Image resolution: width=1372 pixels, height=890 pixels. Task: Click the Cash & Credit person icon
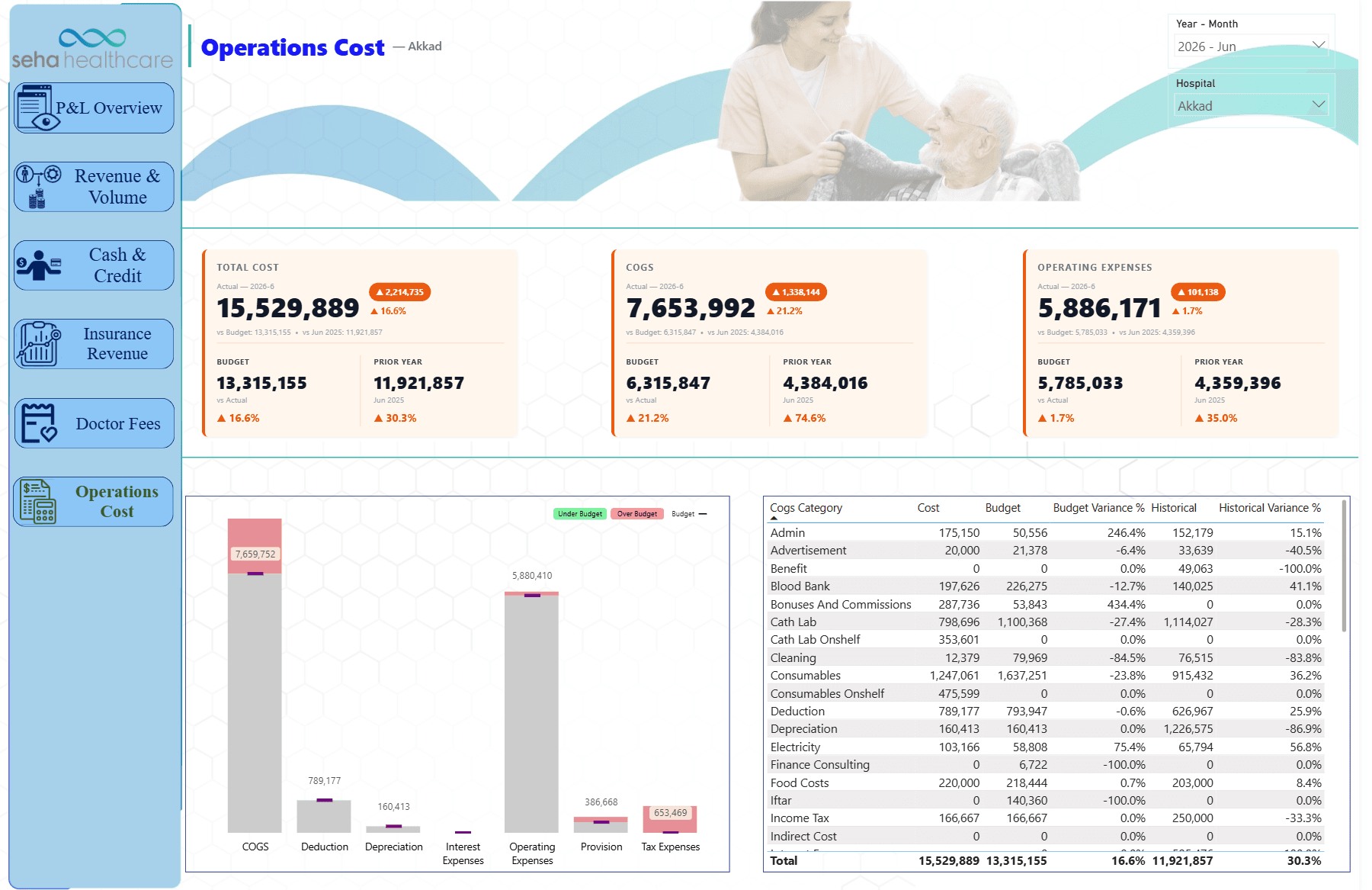[38, 265]
